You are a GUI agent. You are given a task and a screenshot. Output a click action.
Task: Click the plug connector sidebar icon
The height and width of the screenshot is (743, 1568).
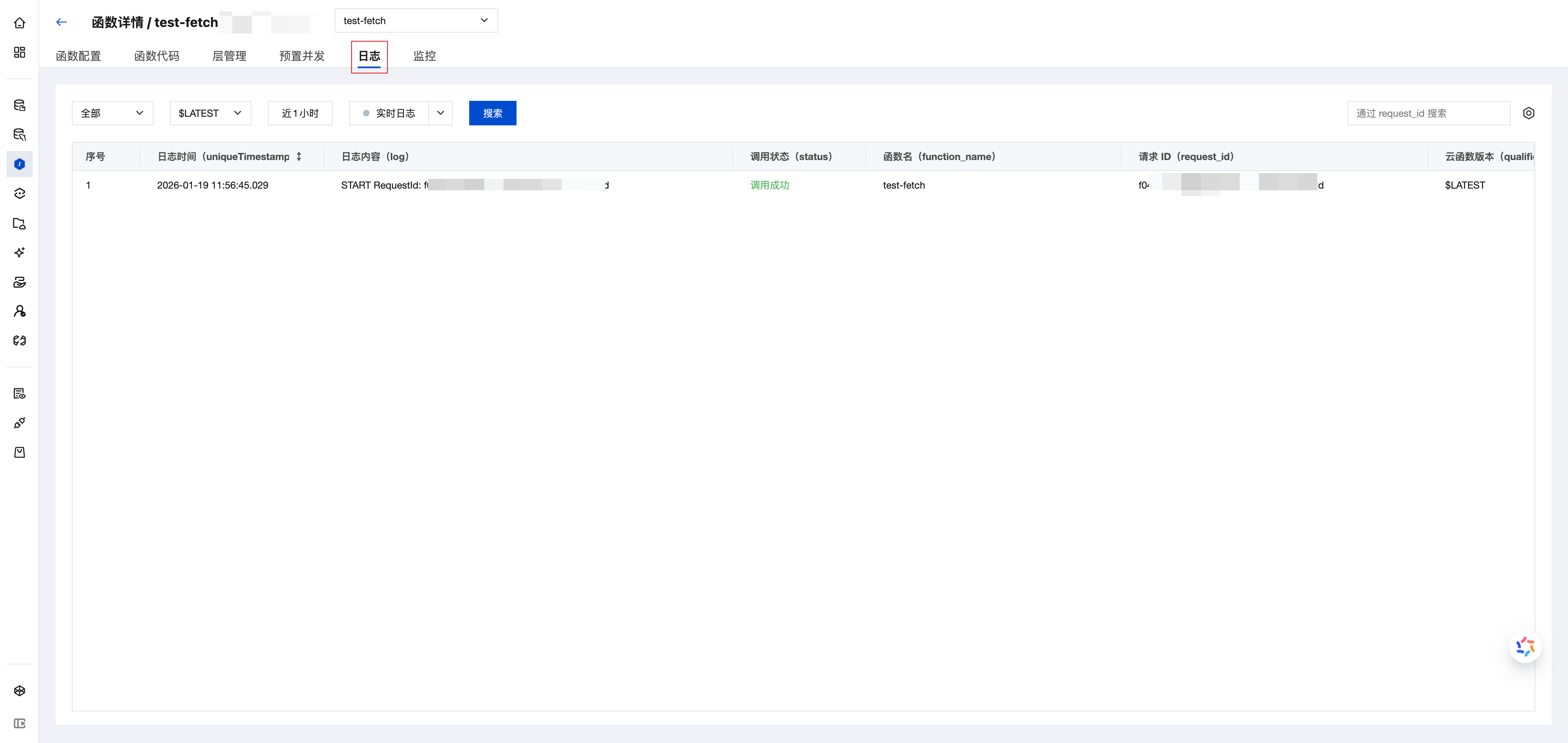click(20, 423)
